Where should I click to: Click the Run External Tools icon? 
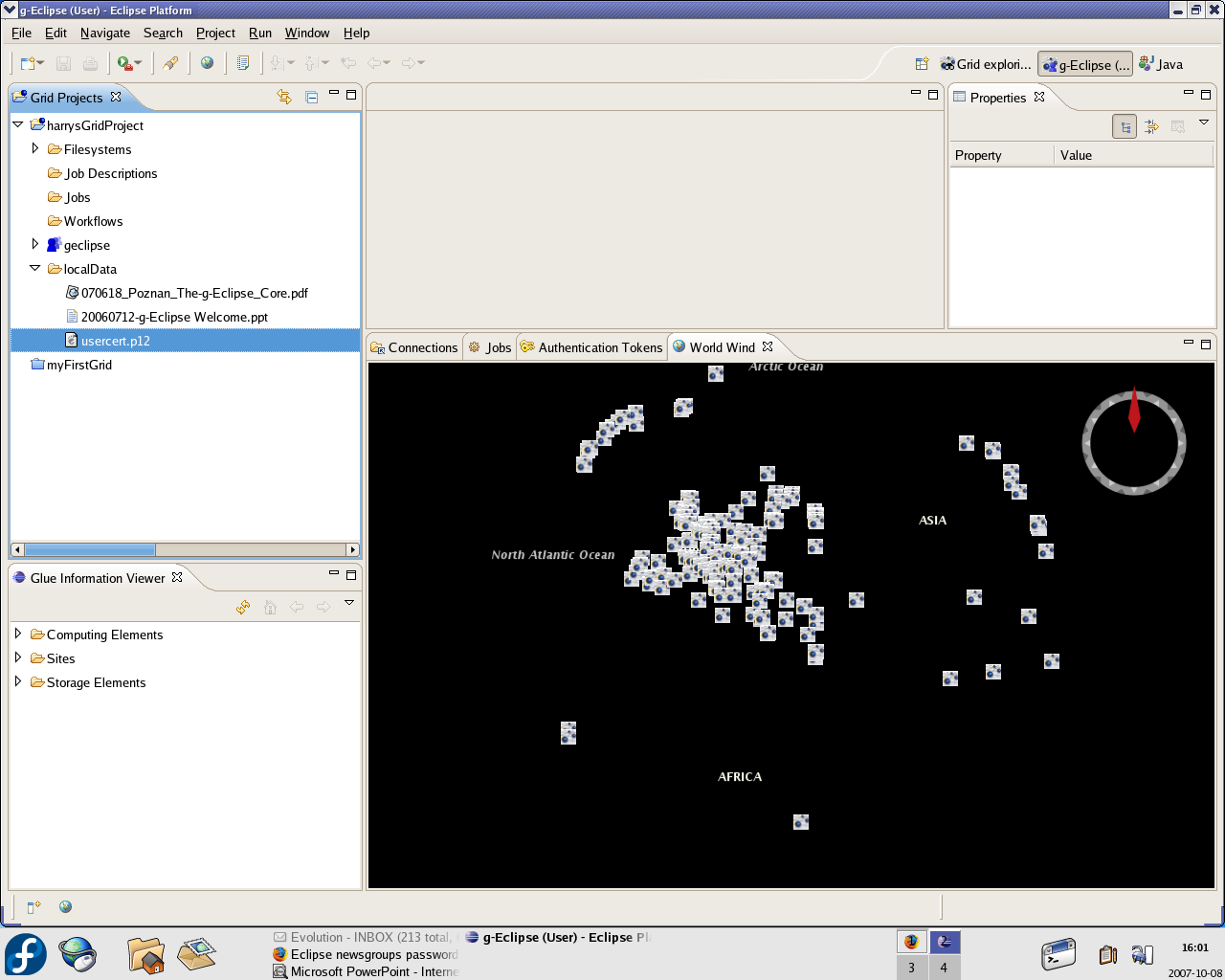[124, 63]
